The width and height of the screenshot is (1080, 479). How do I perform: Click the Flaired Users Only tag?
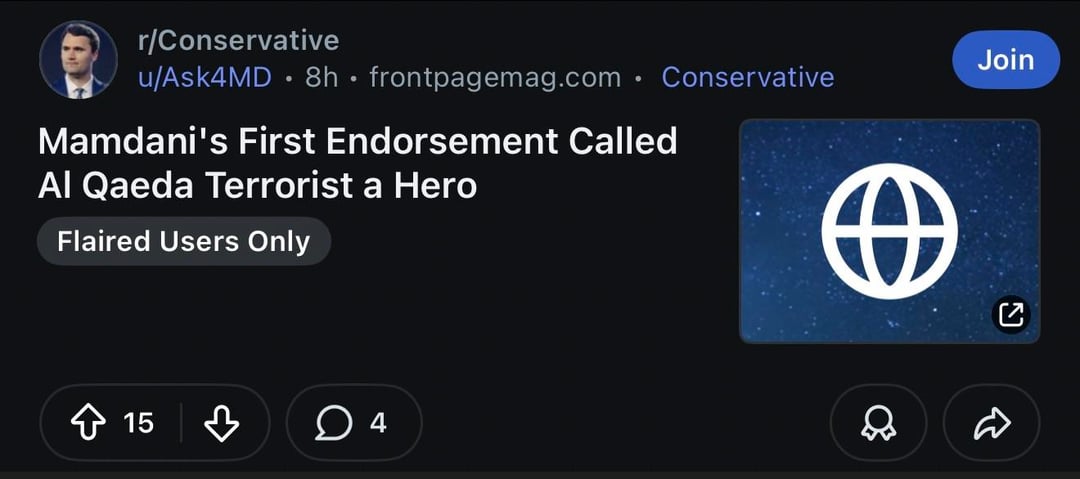coord(183,241)
